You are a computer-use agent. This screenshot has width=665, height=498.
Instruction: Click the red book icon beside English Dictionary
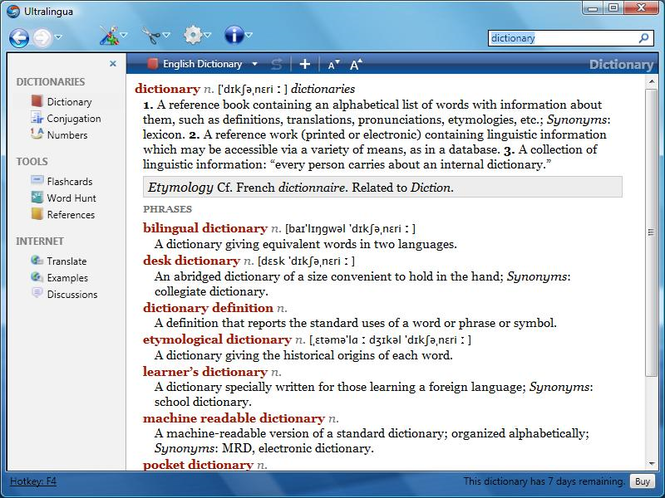152,64
